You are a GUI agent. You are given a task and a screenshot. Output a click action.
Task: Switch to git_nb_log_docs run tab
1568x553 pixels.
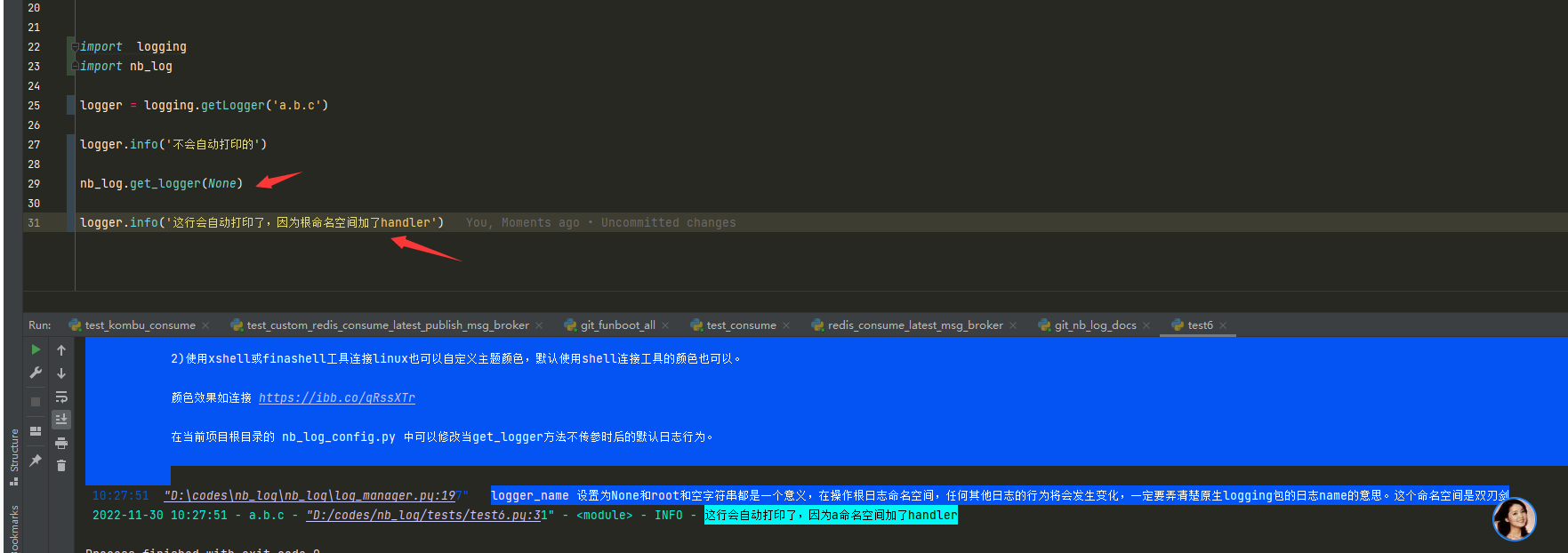[1088, 325]
